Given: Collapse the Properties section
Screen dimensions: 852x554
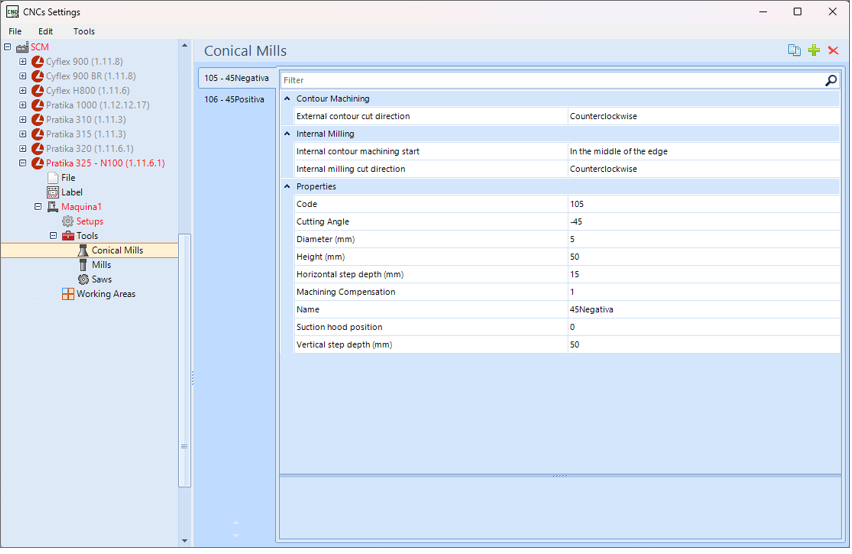Looking at the screenshot, I should coord(287,187).
